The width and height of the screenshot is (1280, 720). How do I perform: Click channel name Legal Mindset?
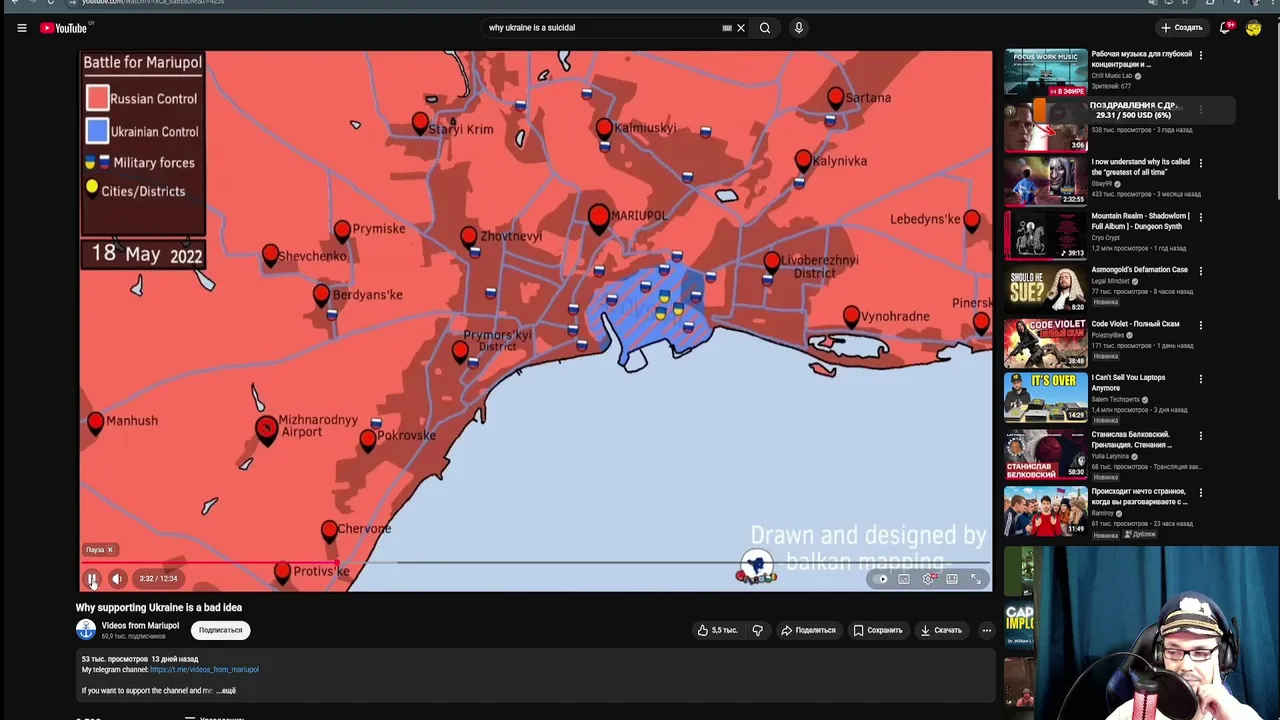[1110, 281]
